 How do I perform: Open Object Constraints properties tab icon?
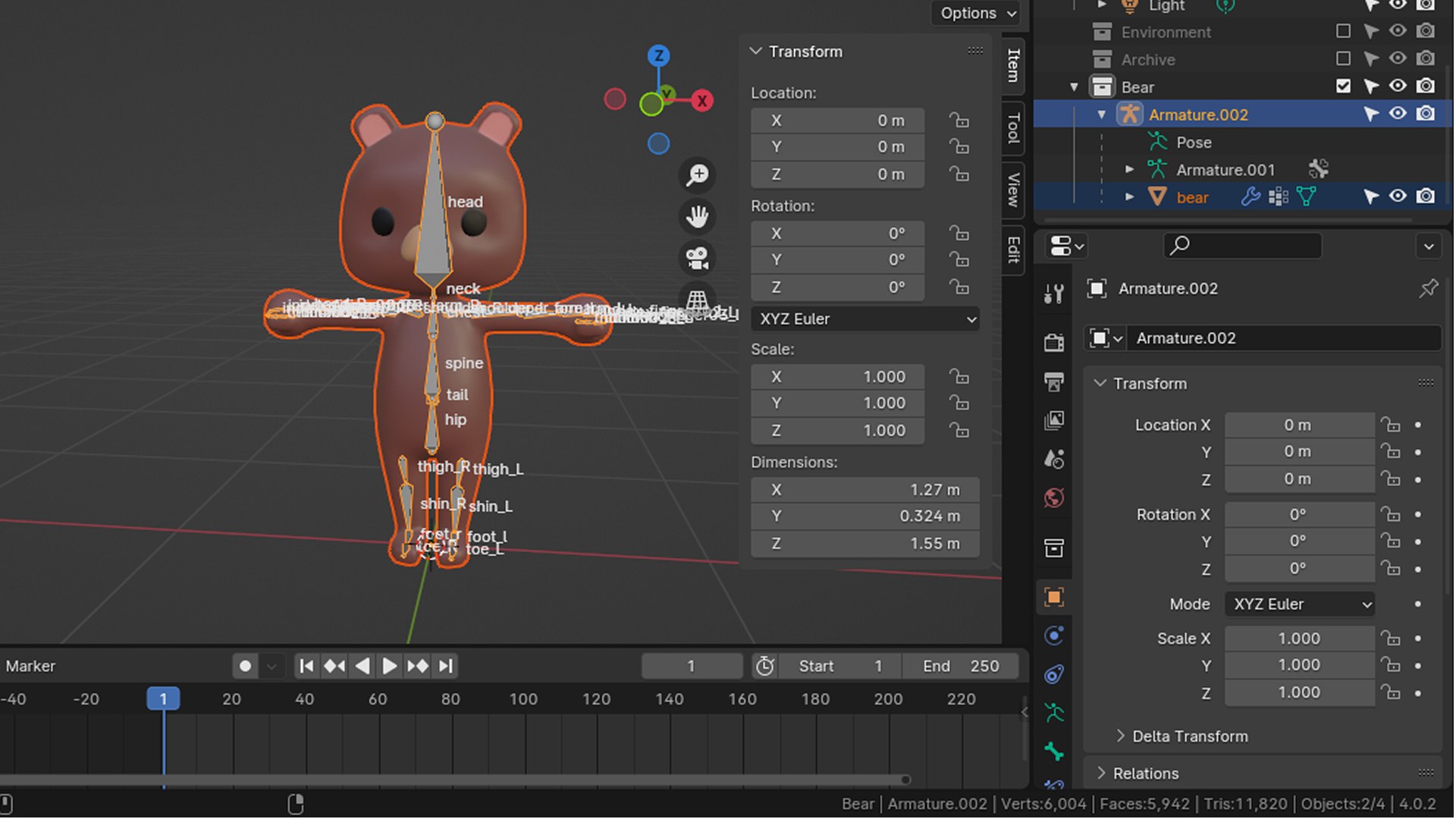(1053, 674)
